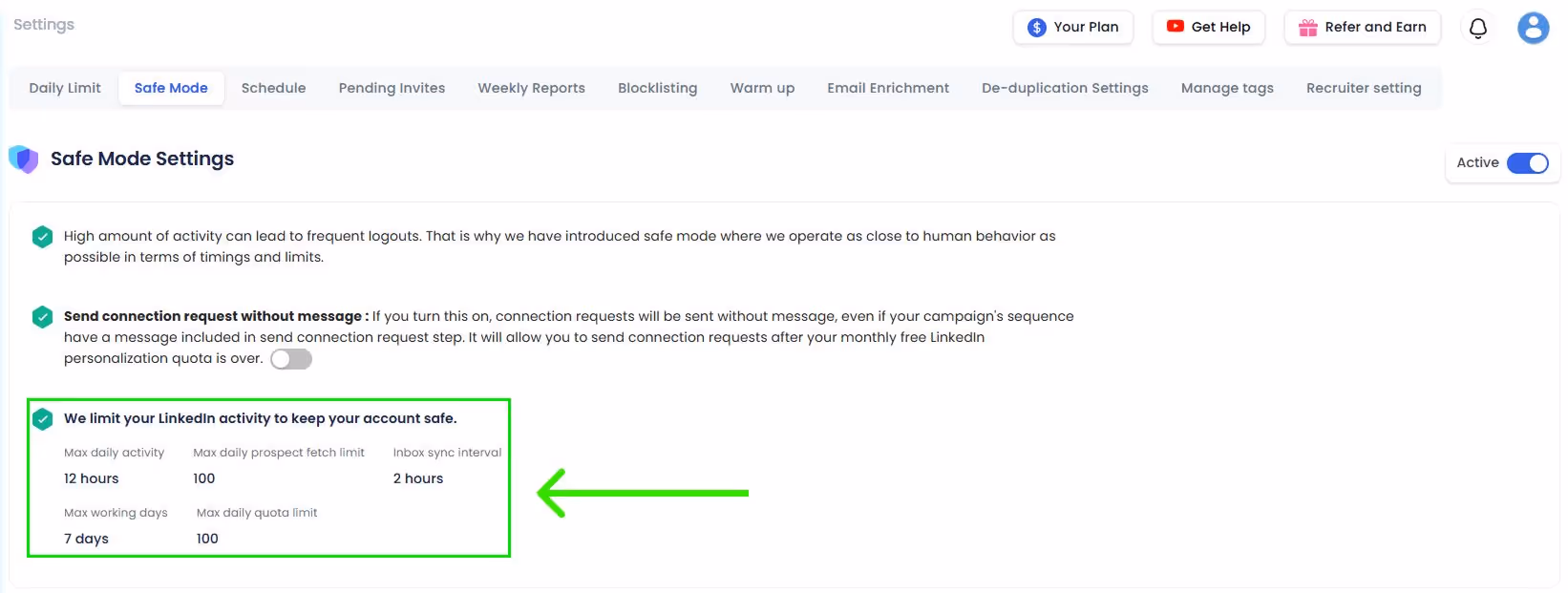This screenshot has height=593, width=1568.
Task: Open the notifications bell icon
Action: coord(1477,28)
